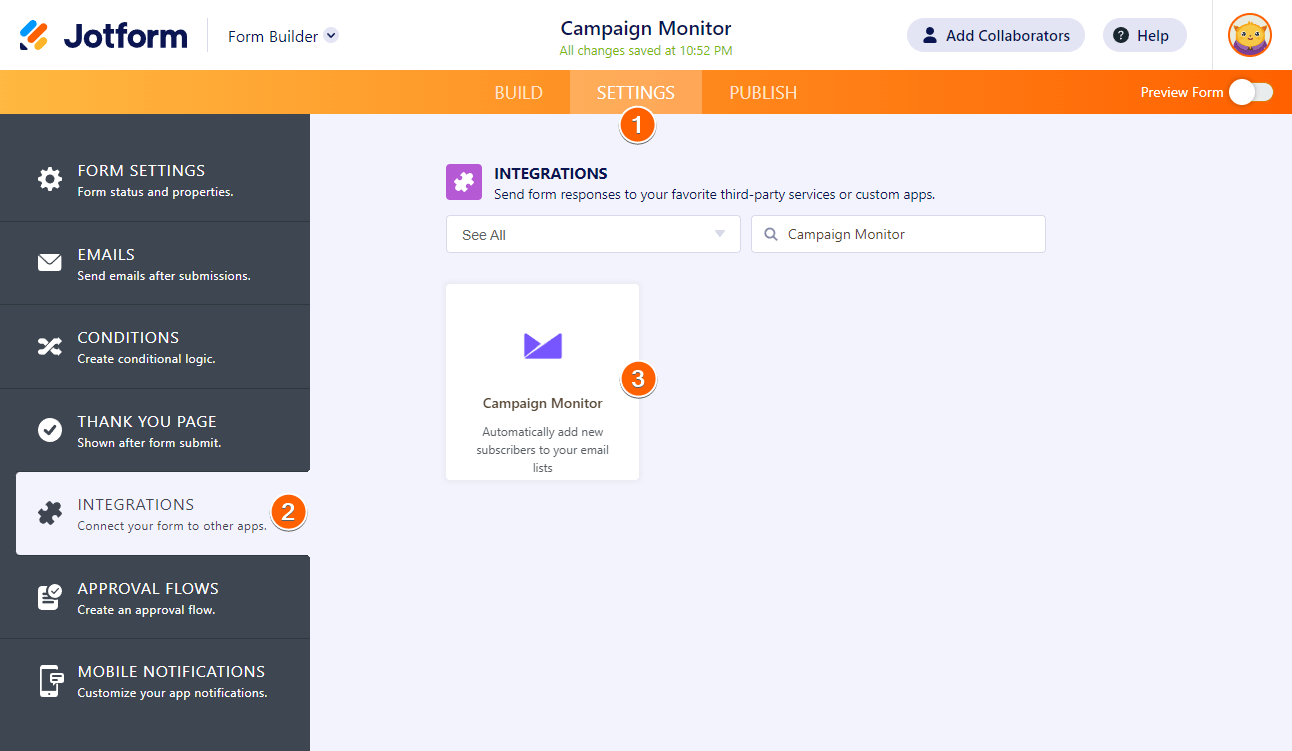Click the 'All changes saved at 10:52 PM' status

[x=646, y=51]
